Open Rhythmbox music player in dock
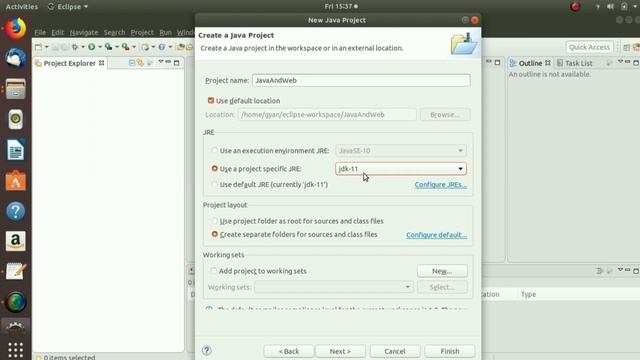This screenshot has width=640, height=360. (16, 119)
